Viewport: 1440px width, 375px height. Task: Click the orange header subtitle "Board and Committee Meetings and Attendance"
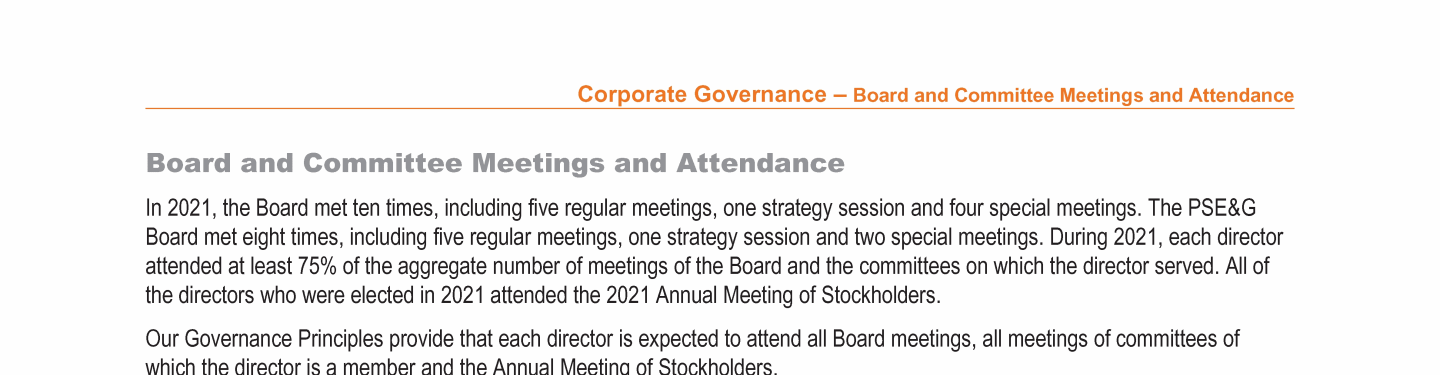click(x=1074, y=96)
